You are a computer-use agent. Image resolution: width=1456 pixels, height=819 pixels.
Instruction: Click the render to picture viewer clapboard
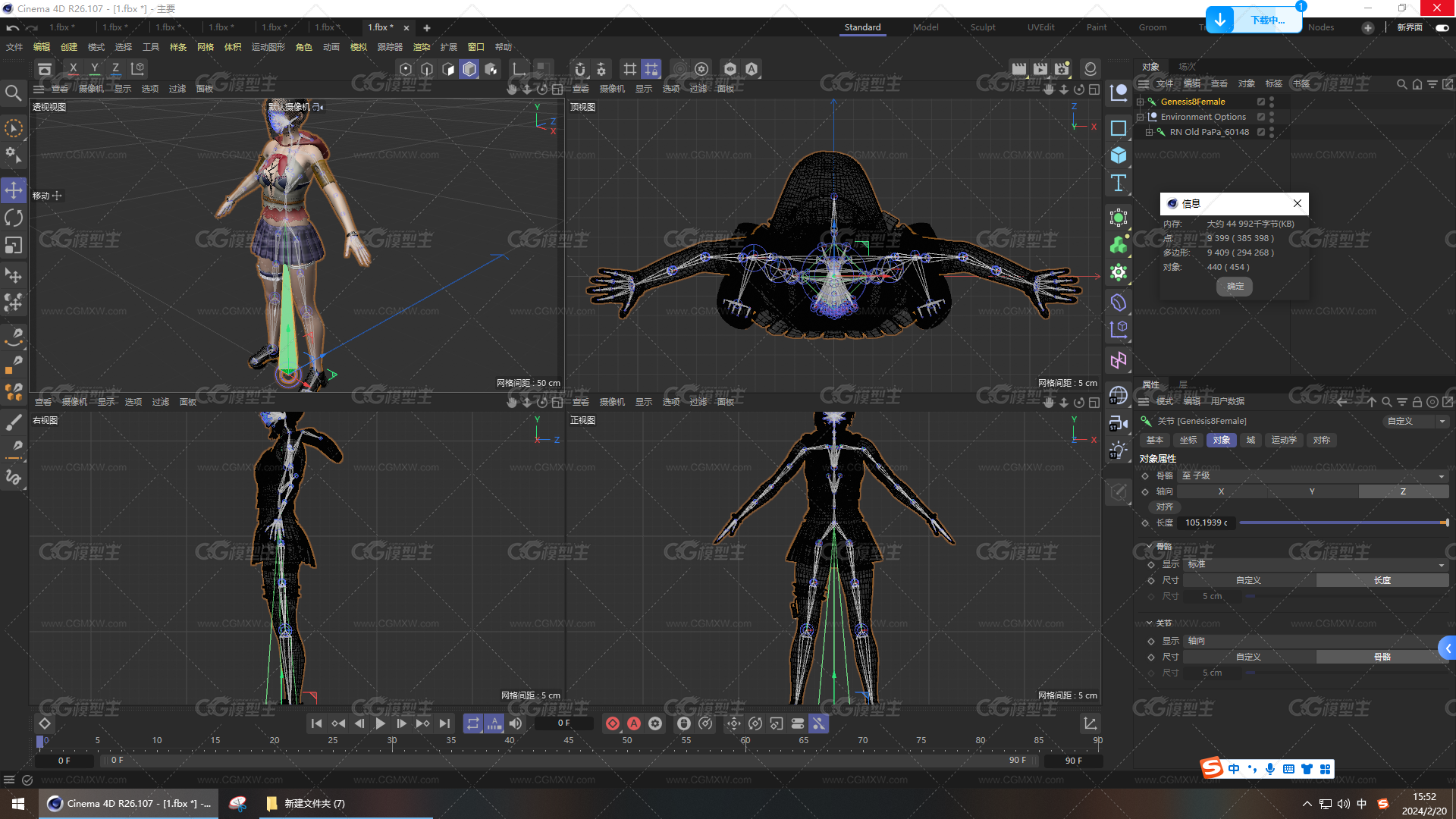[1040, 69]
